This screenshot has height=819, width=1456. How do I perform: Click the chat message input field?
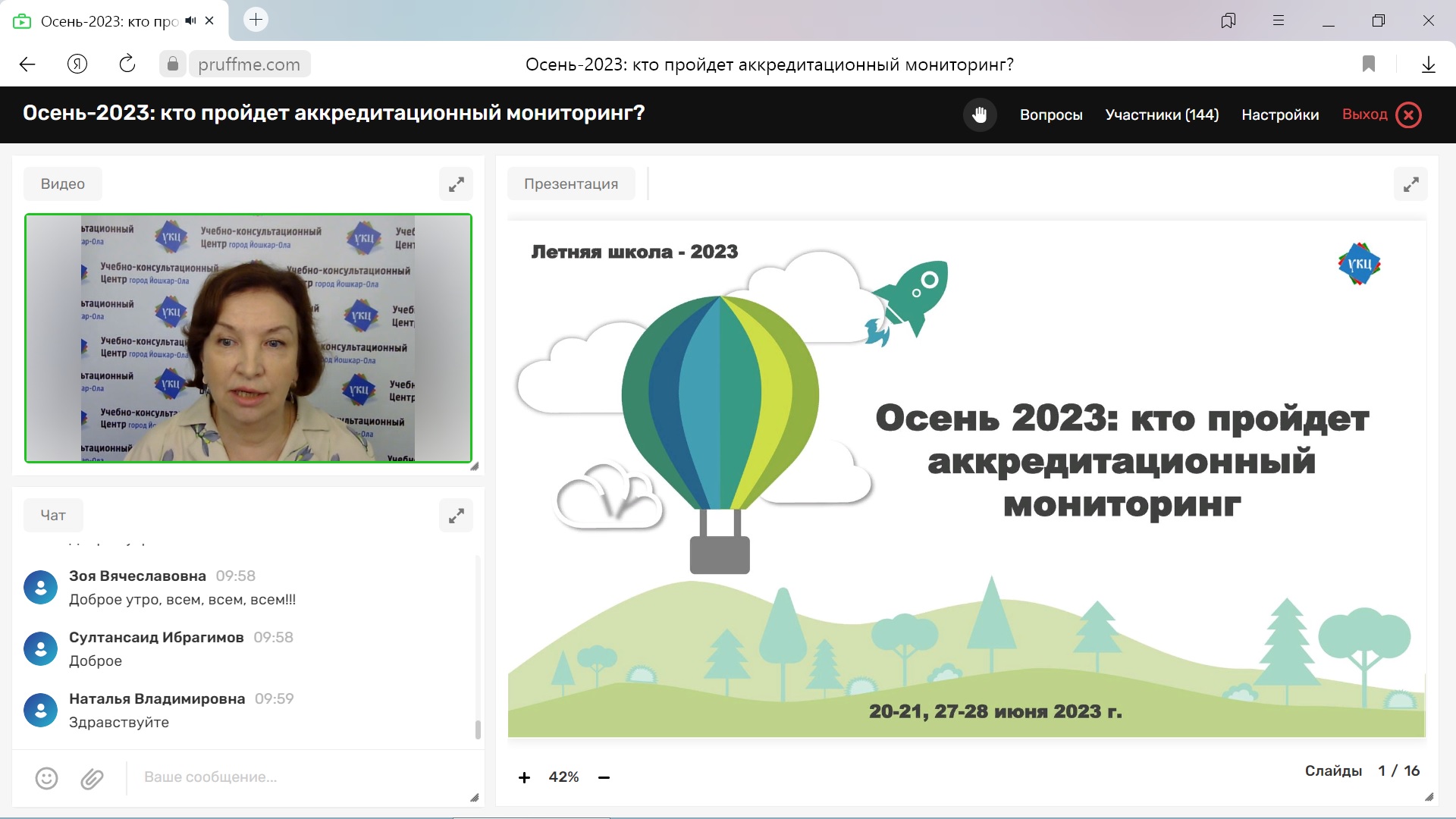(296, 777)
